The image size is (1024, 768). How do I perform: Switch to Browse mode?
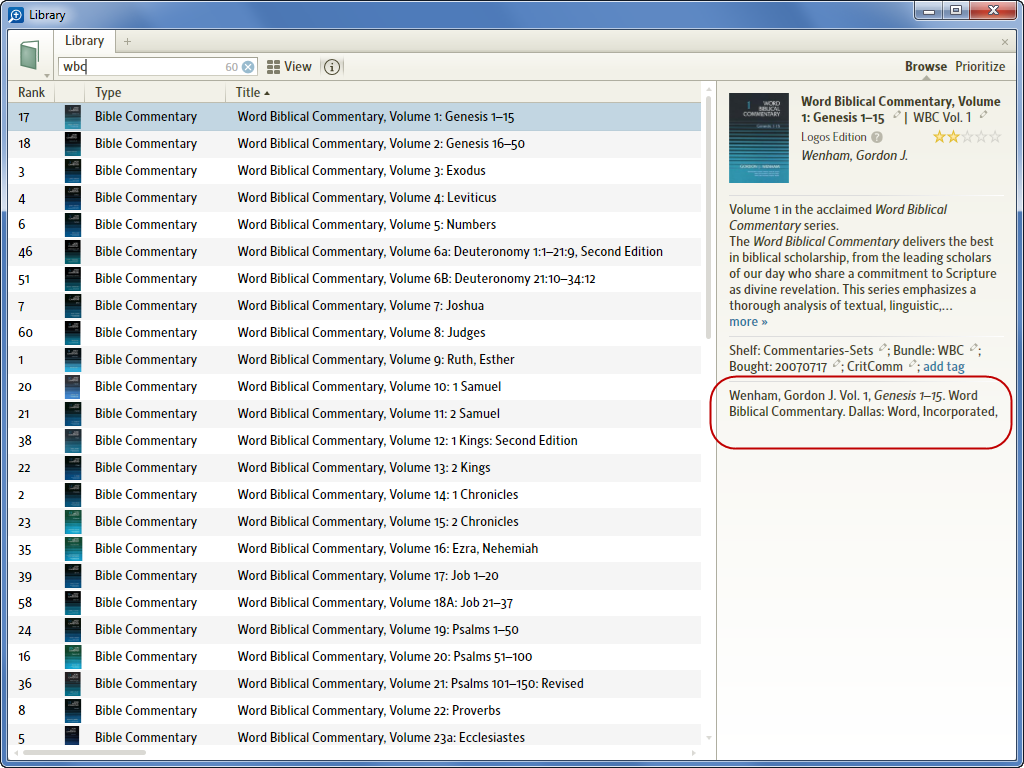925,67
